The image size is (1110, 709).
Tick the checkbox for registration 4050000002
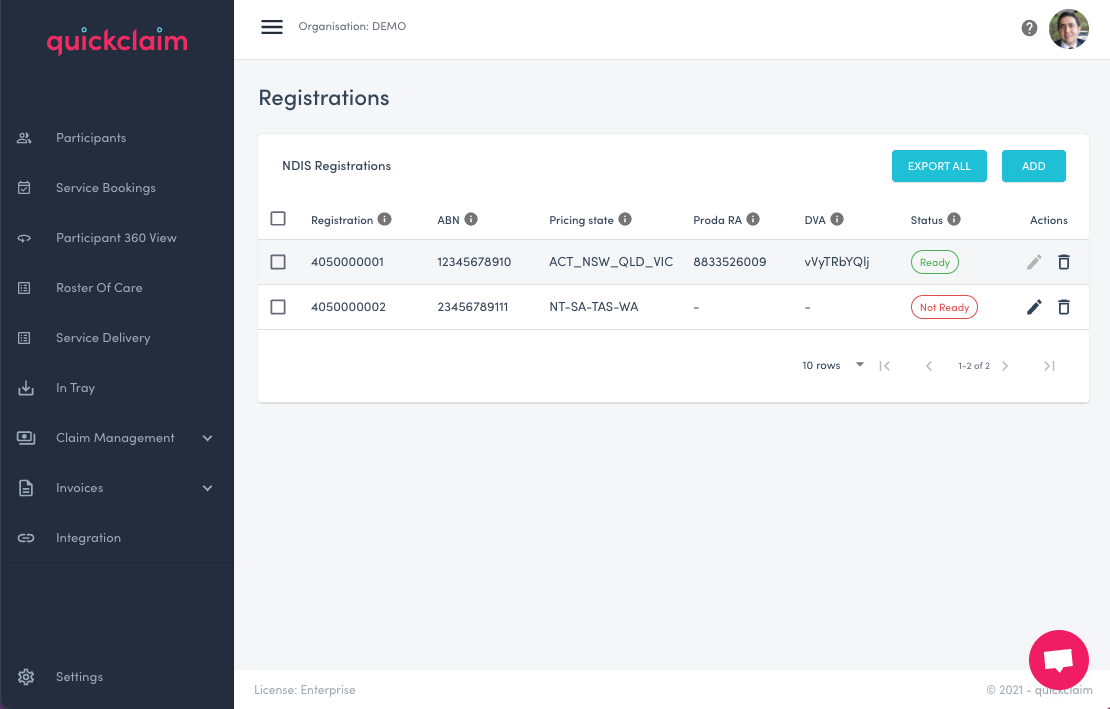click(x=278, y=307)
